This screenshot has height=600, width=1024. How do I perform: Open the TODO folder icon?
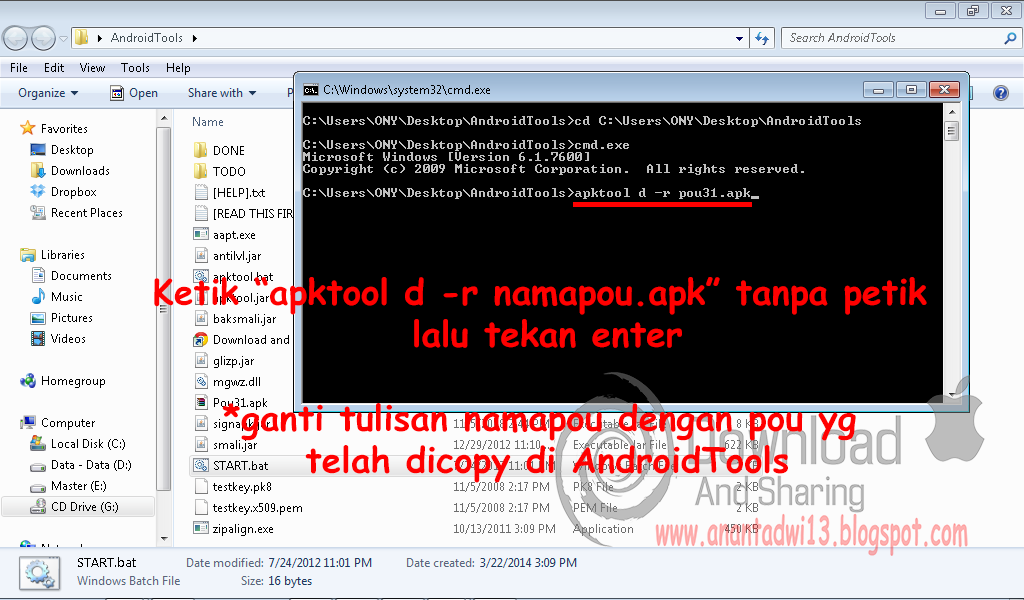[x=200, y=172]
